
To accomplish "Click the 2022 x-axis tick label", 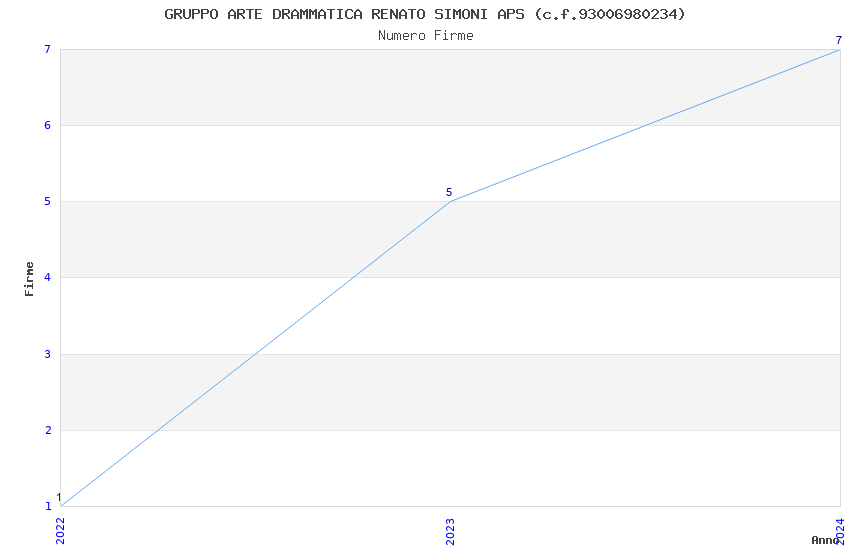I will coord(60,531).
